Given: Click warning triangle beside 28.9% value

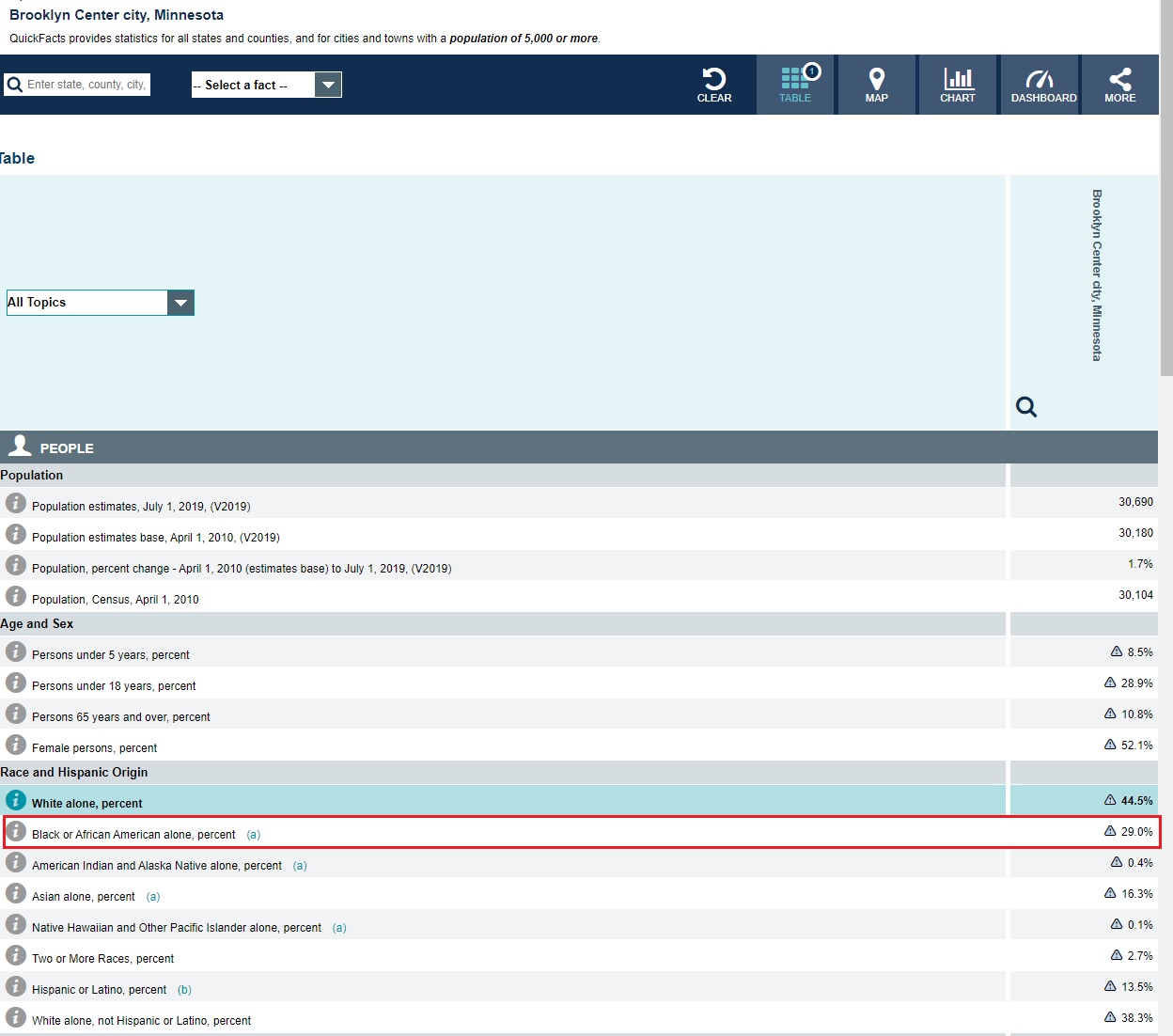Looking at the screenshot, I should tap(1110, 683).
